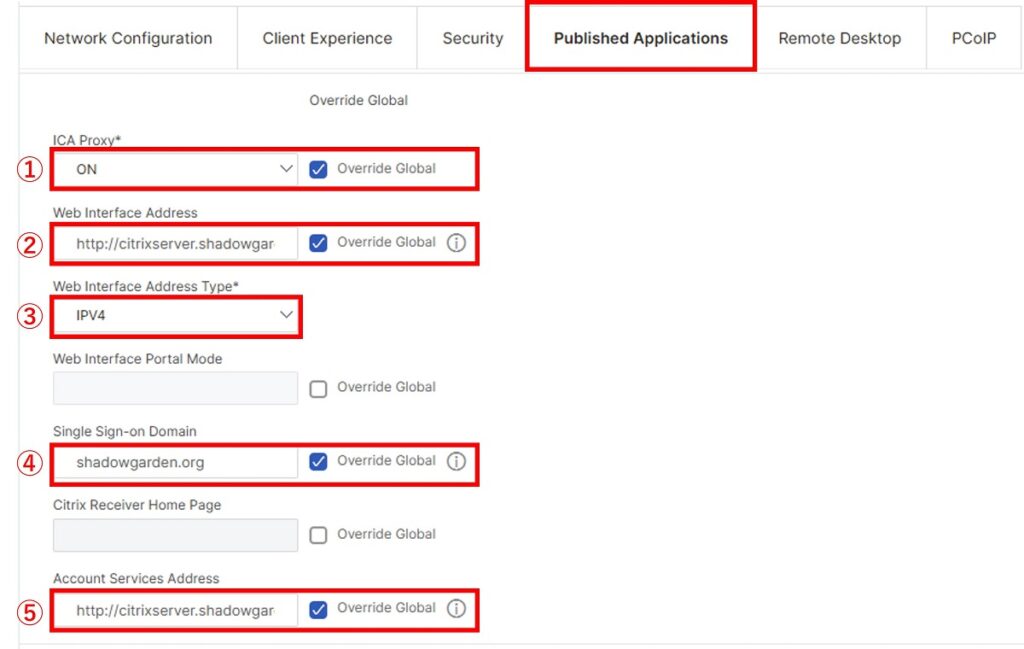
Task: Uncheck Override Global for Account Services Address
Action: tap(318, 608)
